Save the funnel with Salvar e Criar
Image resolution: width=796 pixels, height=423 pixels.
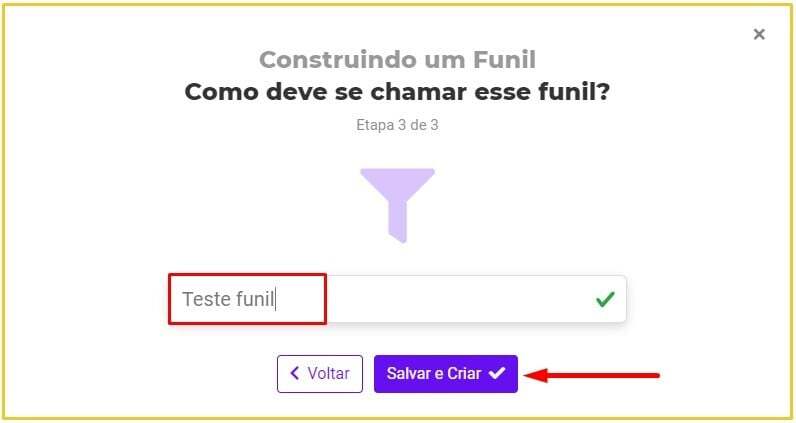445,374
